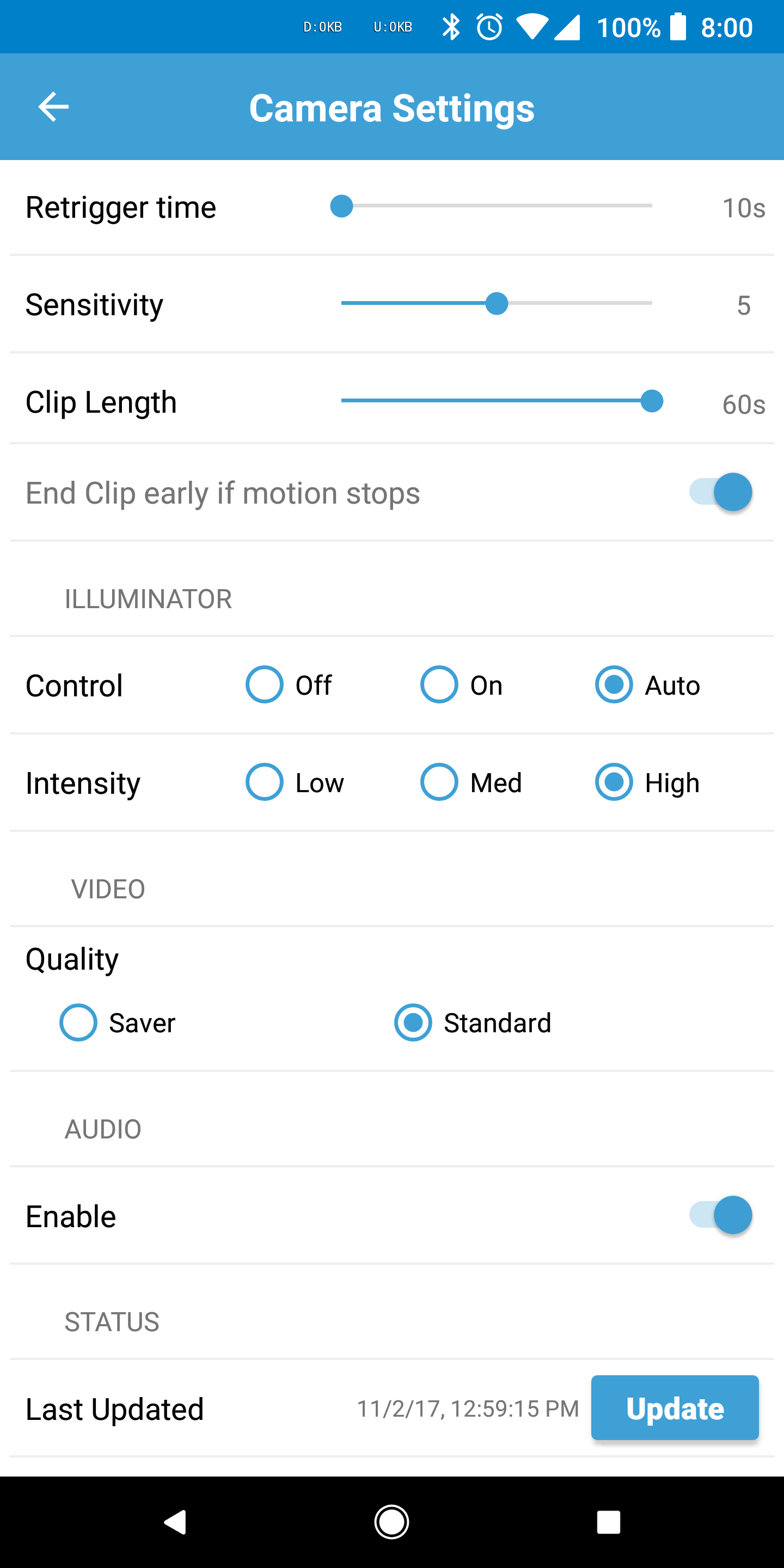Toggle End Clip early if motion stops
784x1568 pixels.
coord(721,492)
